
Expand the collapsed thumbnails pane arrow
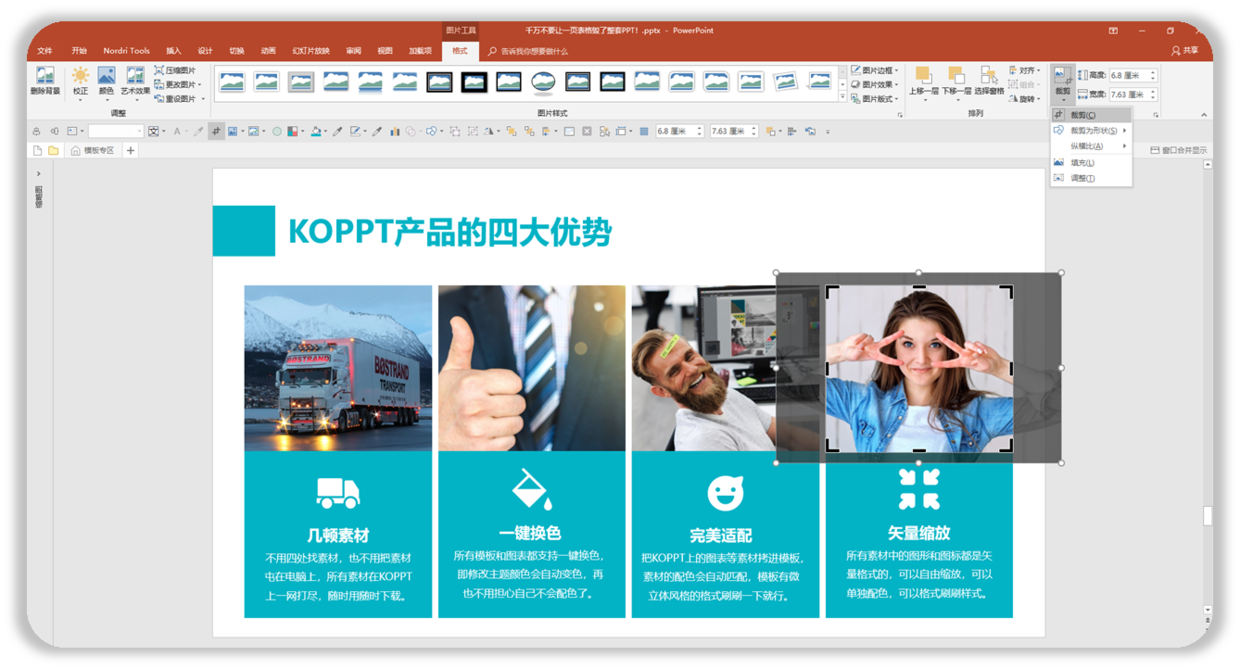(x=39, y=173)
